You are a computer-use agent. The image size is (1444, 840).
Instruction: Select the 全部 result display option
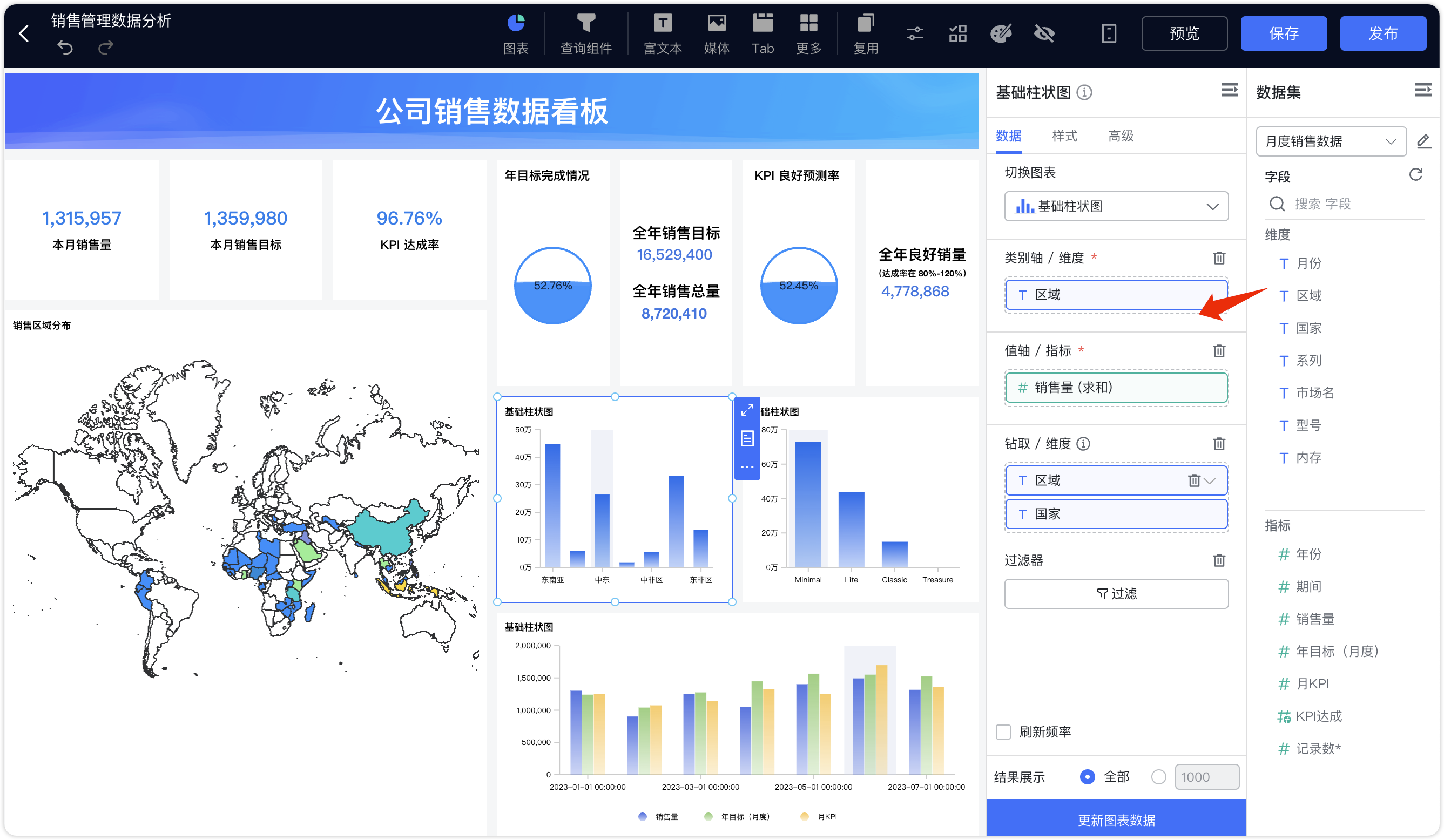click(x=1087, y=776)
